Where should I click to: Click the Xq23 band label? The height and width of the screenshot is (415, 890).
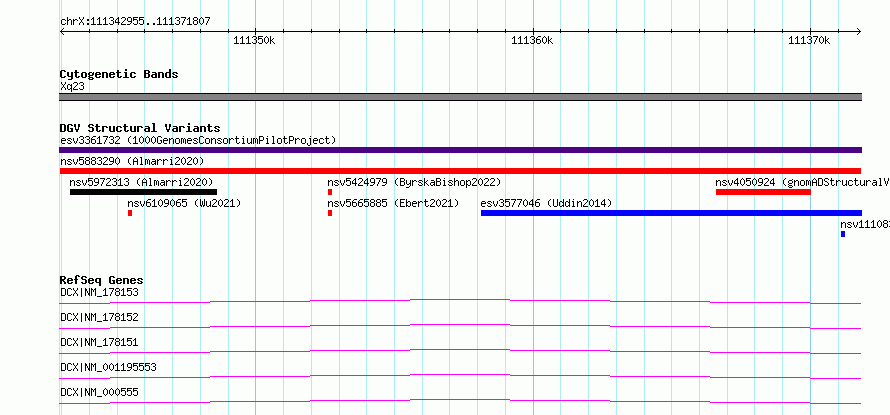click(72, 86)
